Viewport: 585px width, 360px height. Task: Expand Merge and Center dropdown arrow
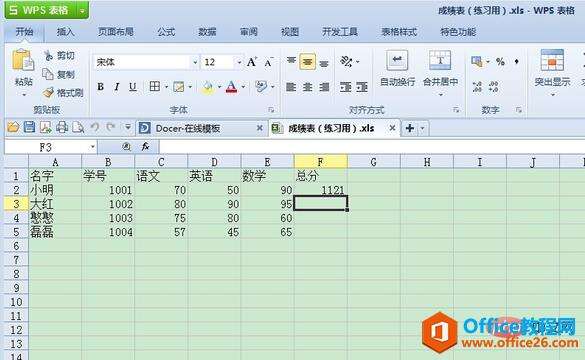[x=441, y=95]
